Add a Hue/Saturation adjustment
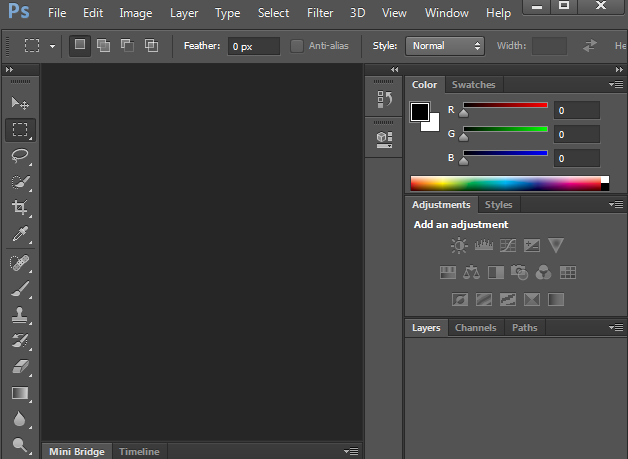This screenshot has height=459, width=628. tap(448, 273)
